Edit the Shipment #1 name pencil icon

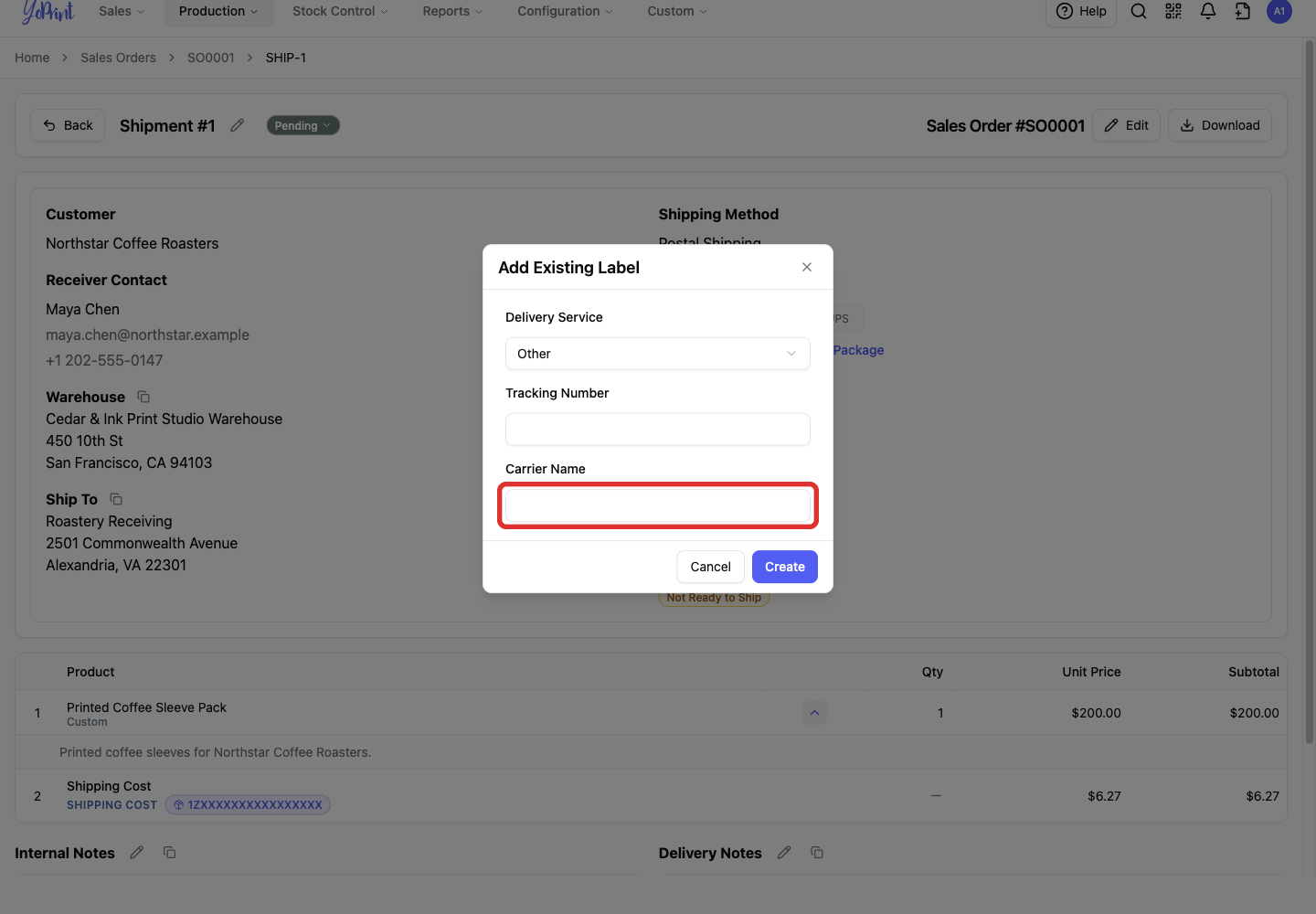238,125
